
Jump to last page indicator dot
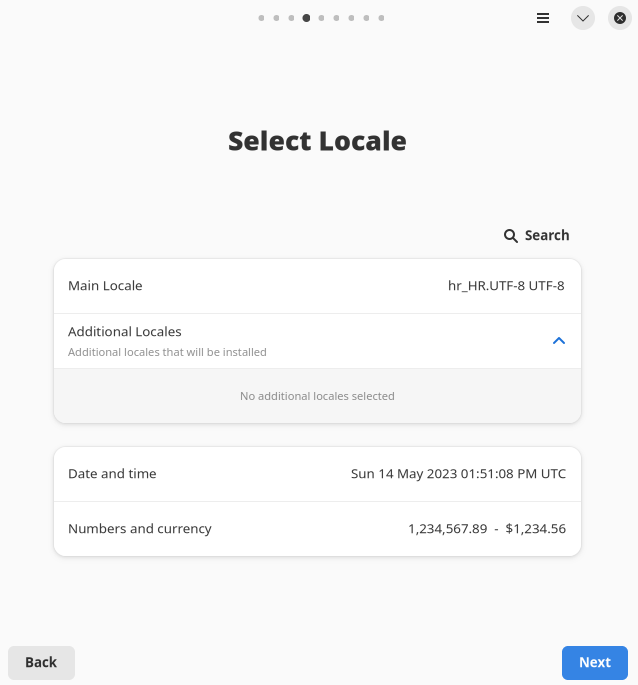click(x=381, y=18)
